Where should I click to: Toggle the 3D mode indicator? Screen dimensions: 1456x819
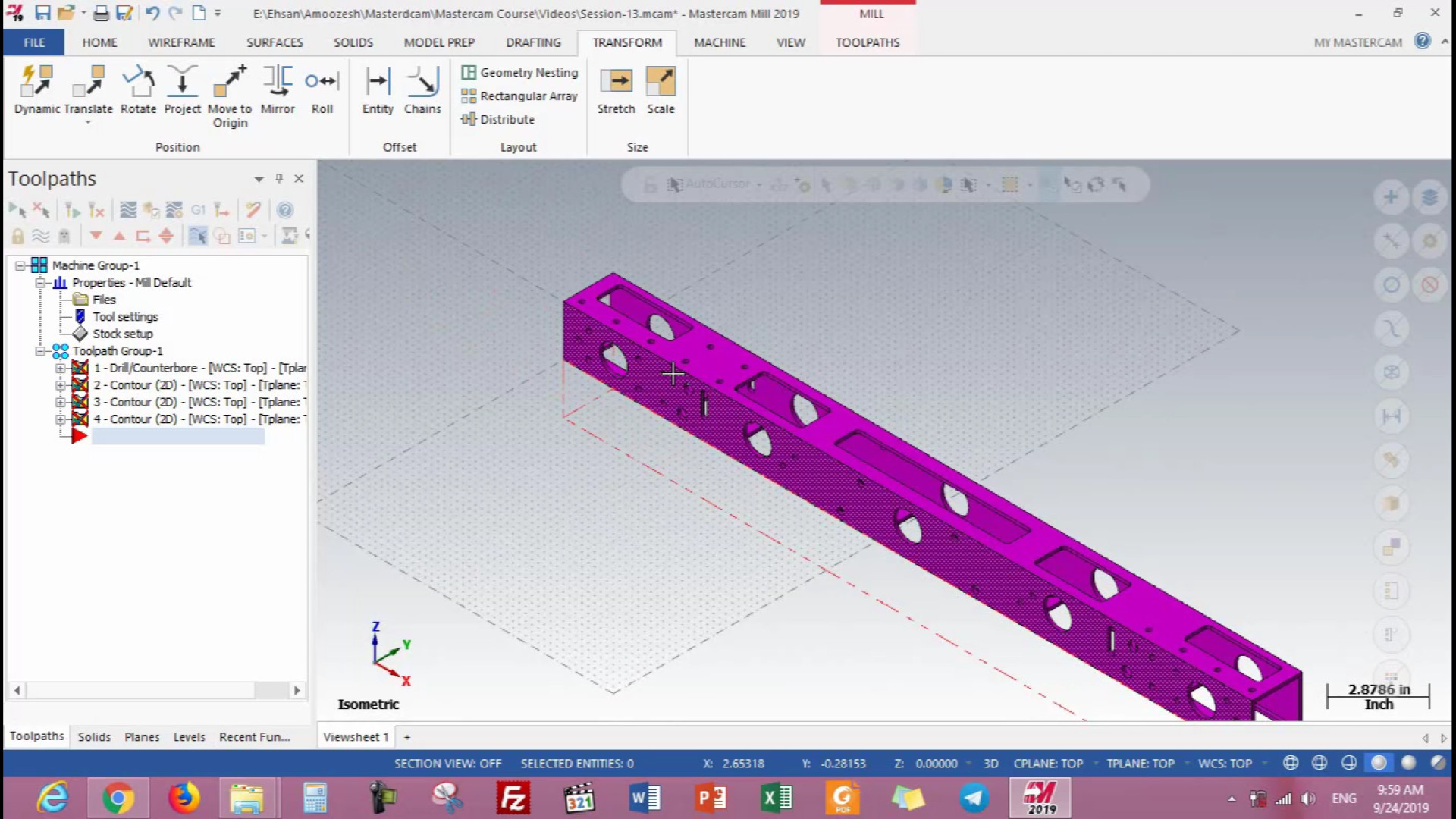coord(990,764)
